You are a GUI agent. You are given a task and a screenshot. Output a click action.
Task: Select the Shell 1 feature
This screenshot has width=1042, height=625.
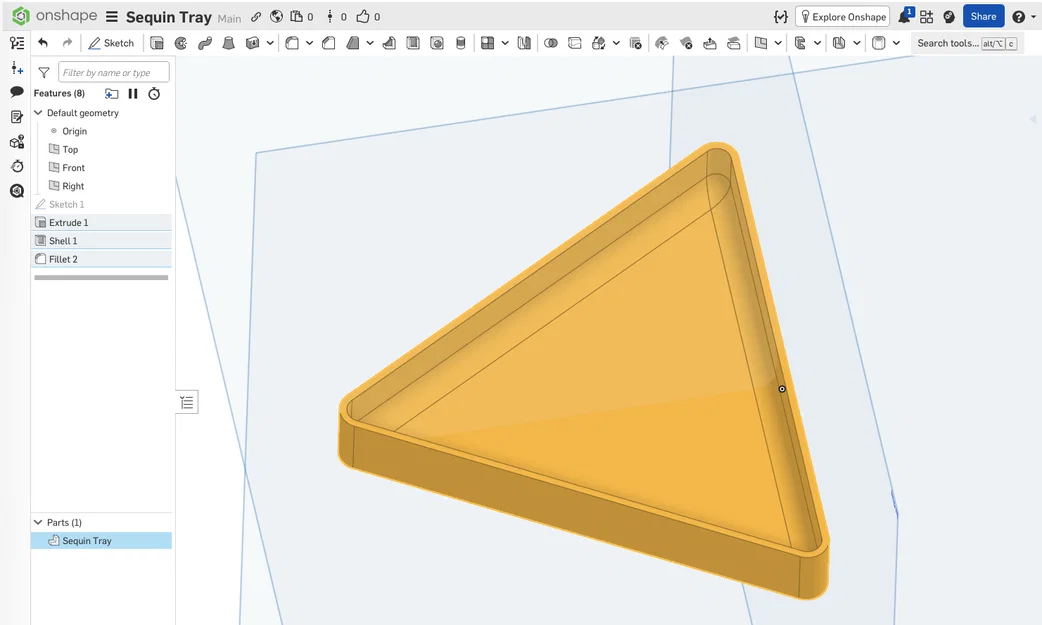coord(102,241)
